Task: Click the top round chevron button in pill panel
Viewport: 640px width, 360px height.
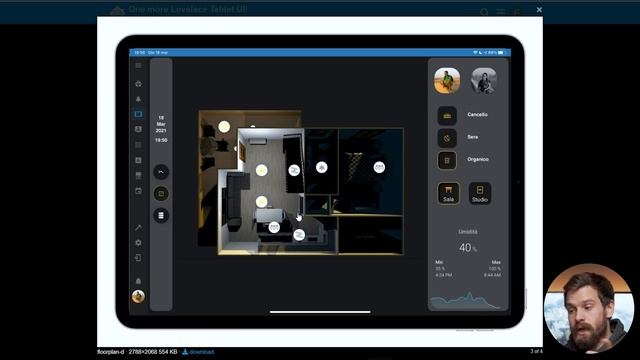Action: point(161,172)
